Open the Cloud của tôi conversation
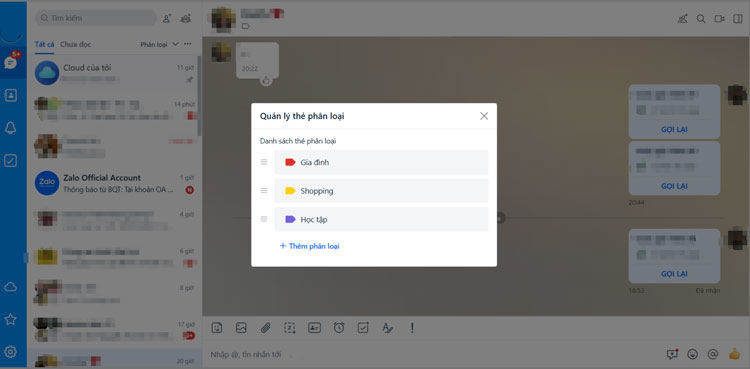This screenshot has height=369, width=750. point(115,73)
